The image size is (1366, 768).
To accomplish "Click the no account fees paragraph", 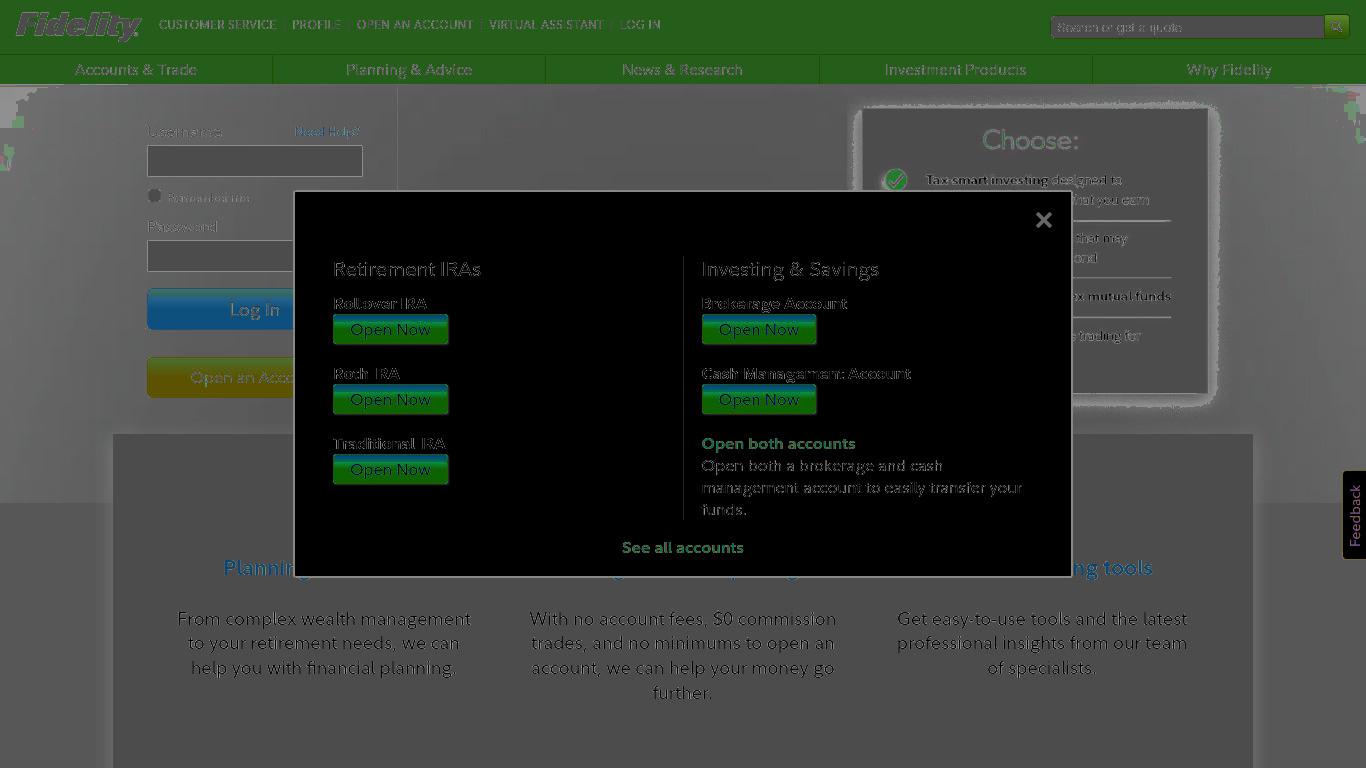I will tap(683, 656).
